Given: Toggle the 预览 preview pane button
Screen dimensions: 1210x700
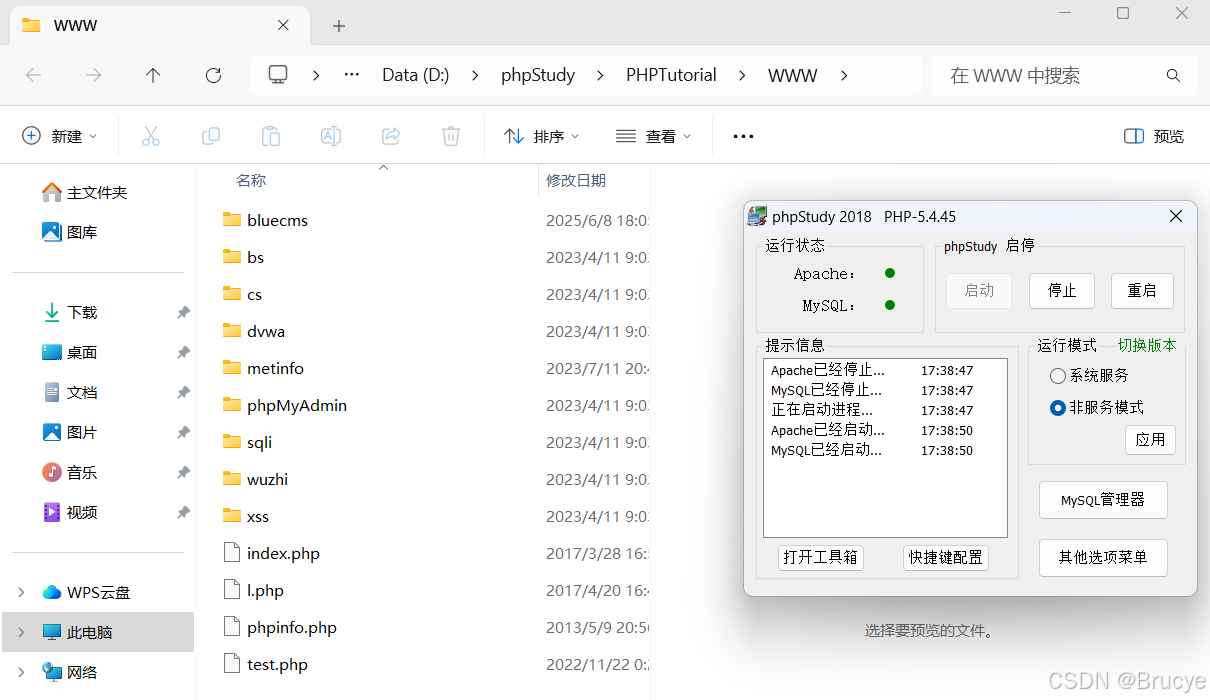Looking at the screenshot, I should [1154, 136].
